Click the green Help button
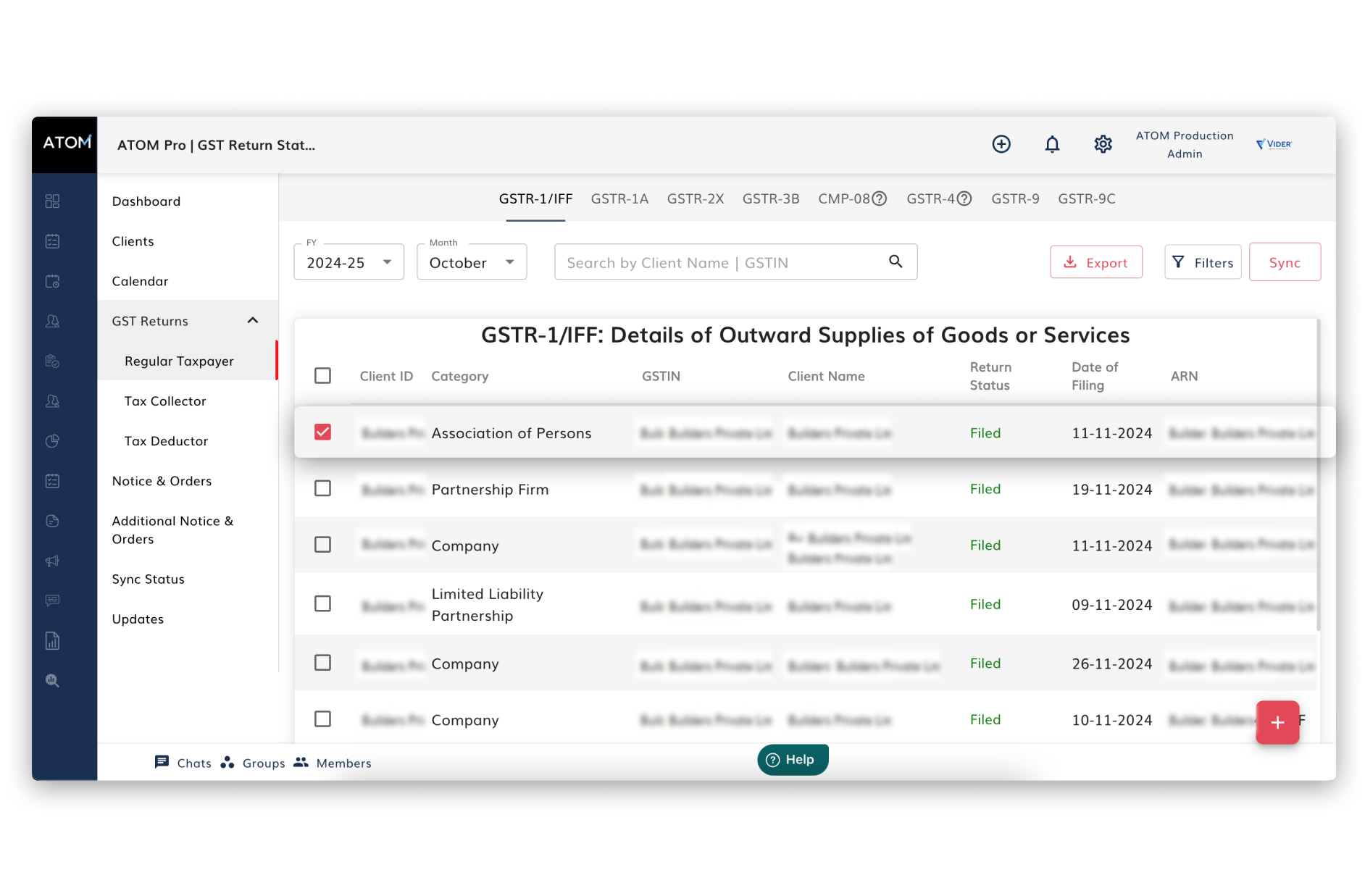Screen dimensions: 1365x896 pos(793,759)
